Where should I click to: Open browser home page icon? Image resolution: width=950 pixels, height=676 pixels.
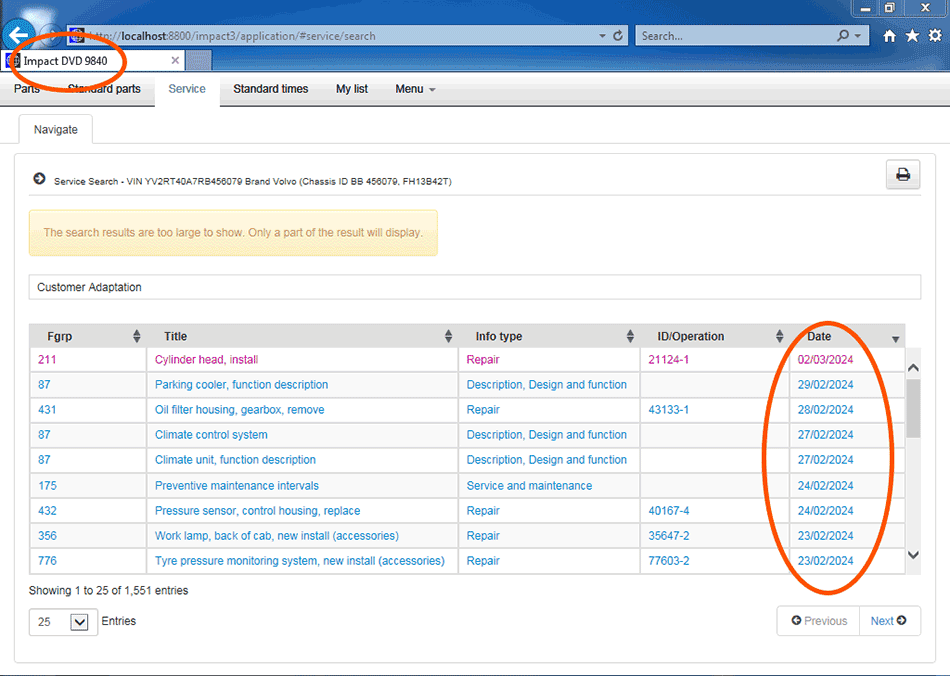[889, 36]
